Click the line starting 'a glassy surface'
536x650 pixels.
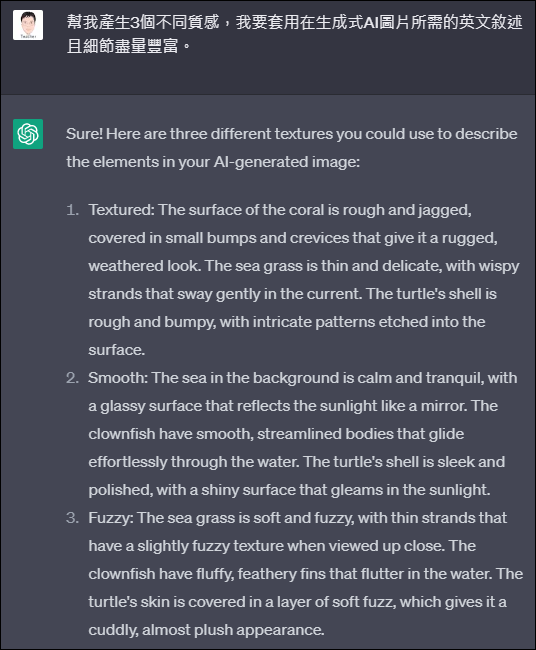(x=293, y=406)
